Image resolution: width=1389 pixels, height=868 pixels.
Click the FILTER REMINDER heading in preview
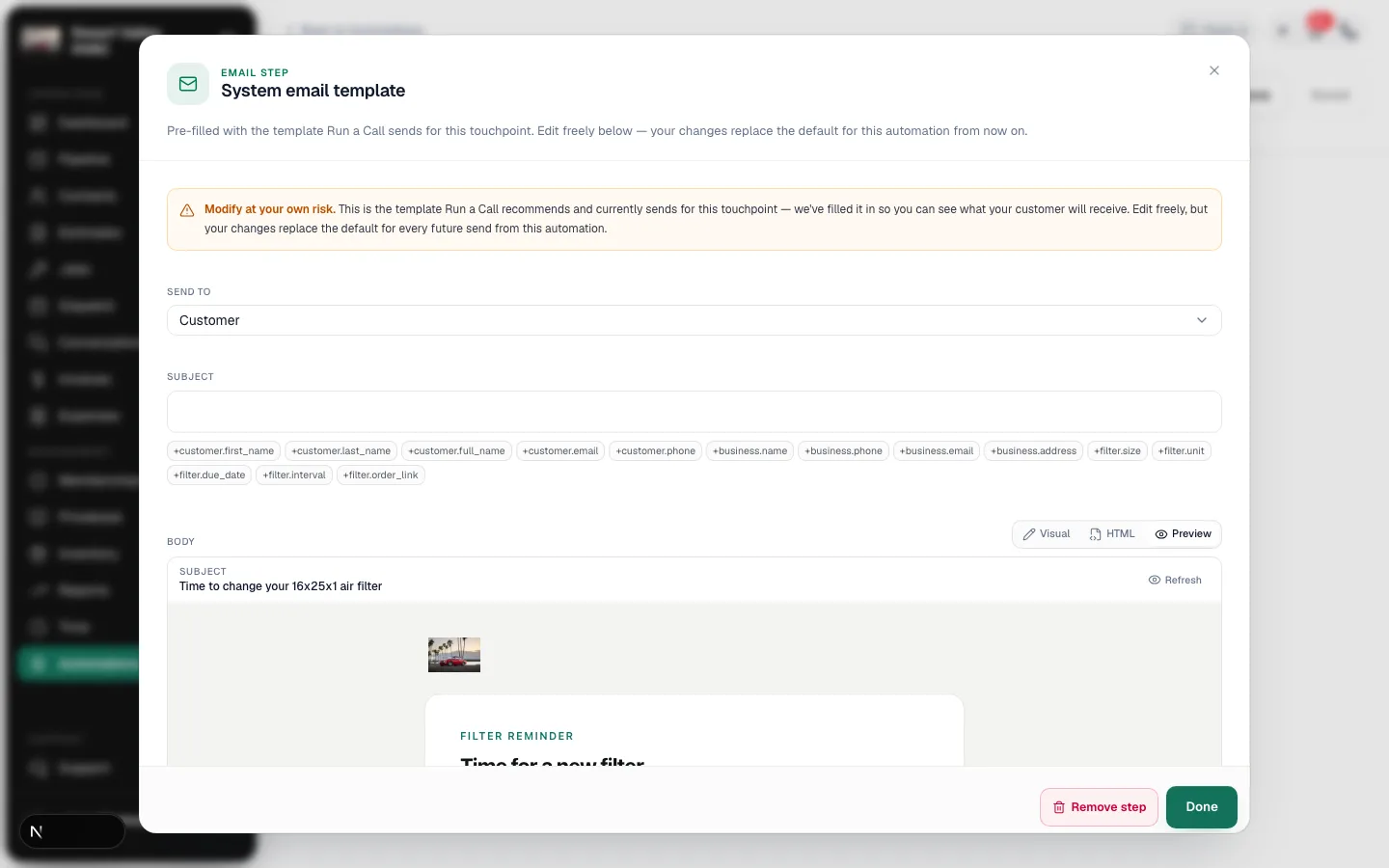[x=517, y=736]
